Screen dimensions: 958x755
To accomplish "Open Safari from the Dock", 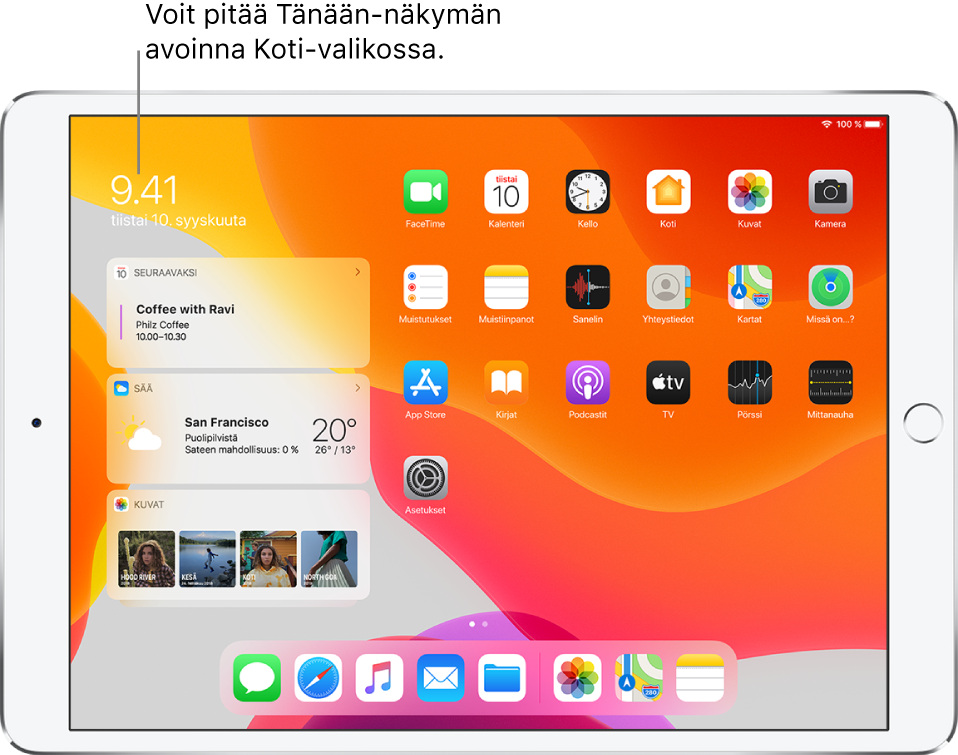I will pyautogui.click(x=318, y=677).
